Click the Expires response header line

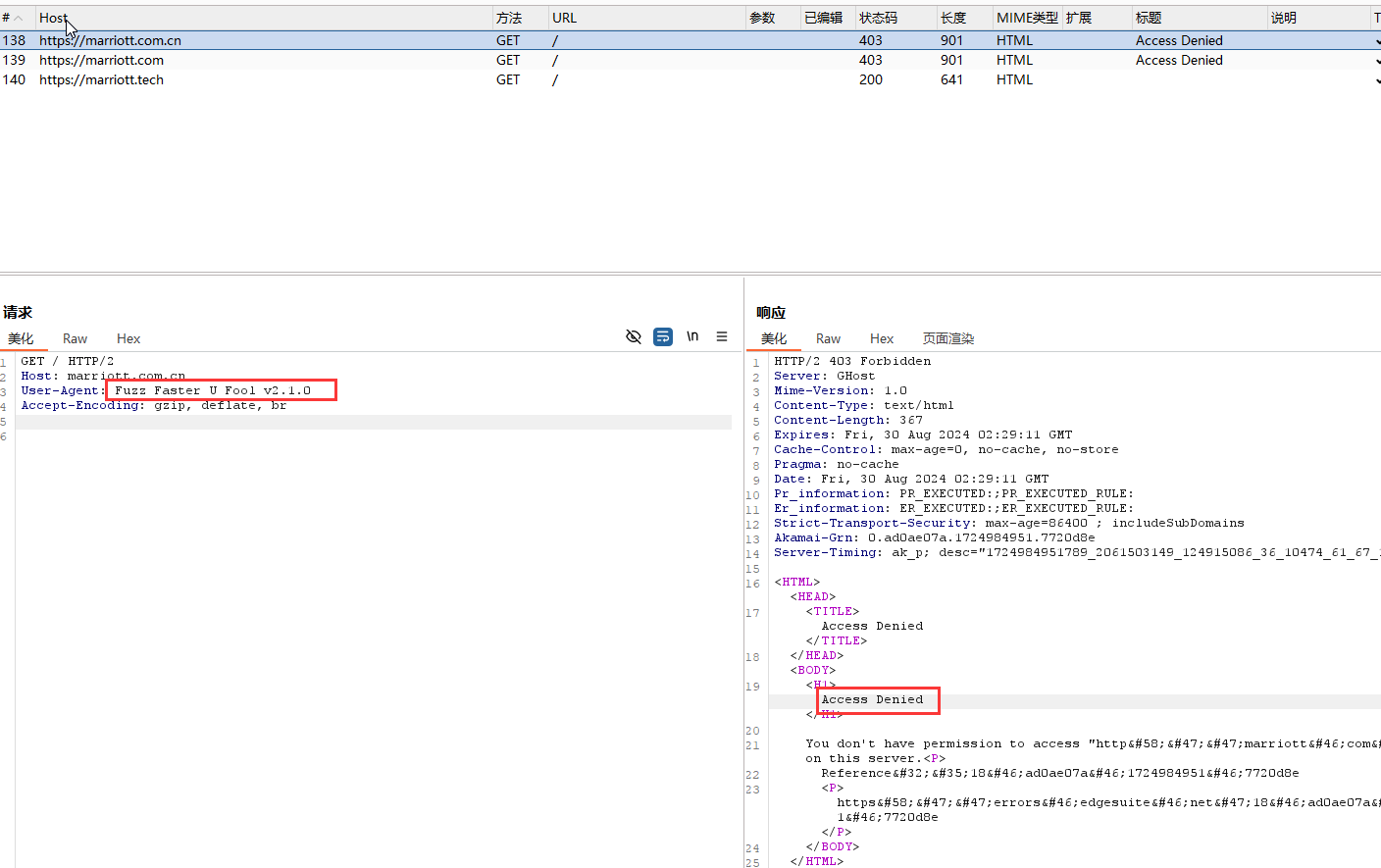point(923,434)
